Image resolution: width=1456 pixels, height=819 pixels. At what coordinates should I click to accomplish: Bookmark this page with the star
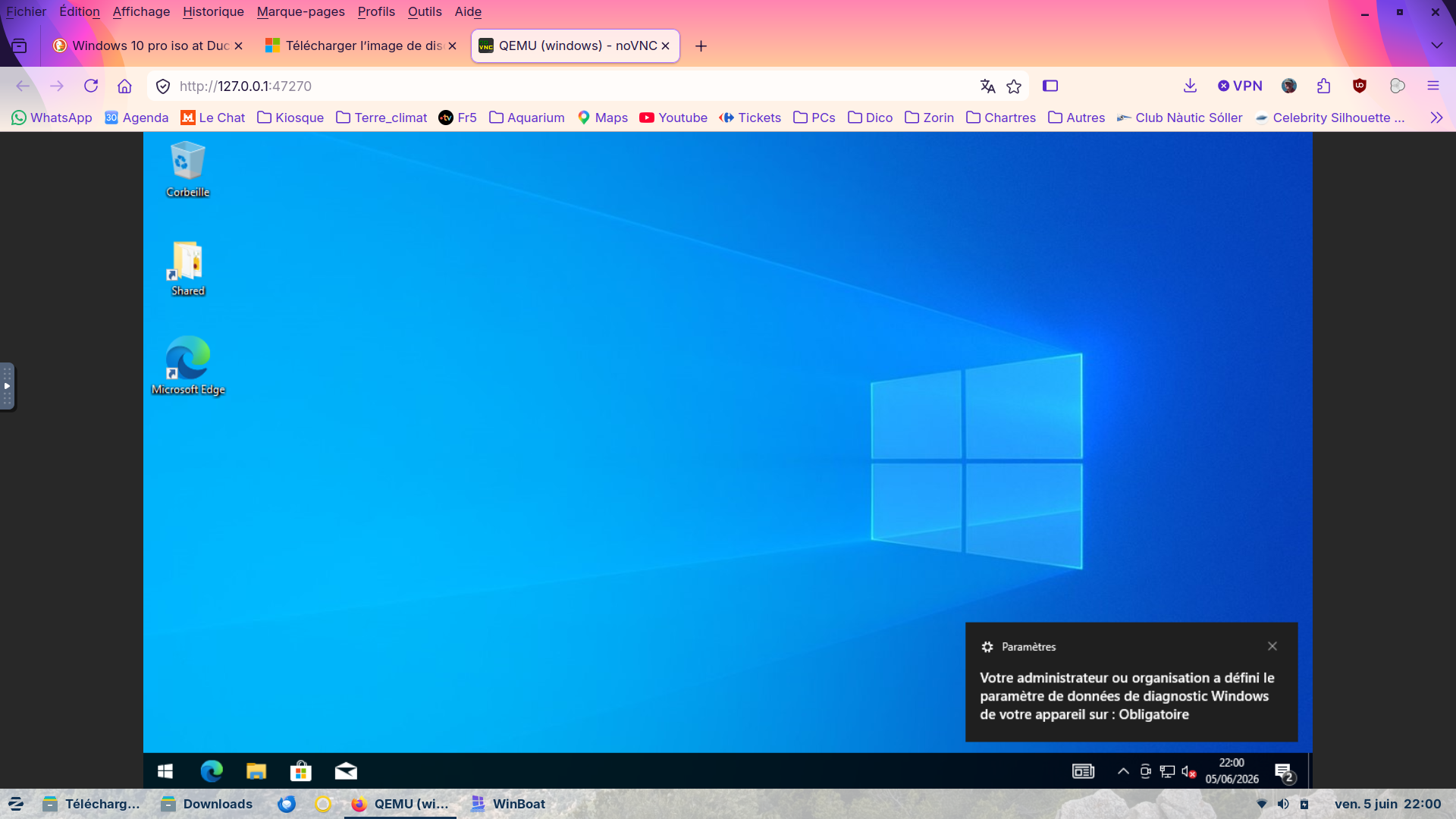click(1014, 86)
